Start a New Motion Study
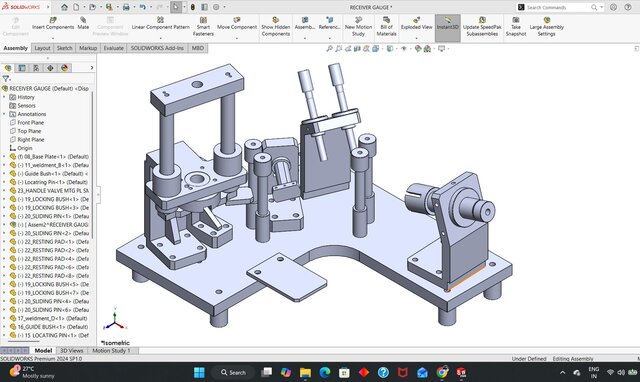Image resolution: width=640 pixels, height=382 pixels. point(358,27)
